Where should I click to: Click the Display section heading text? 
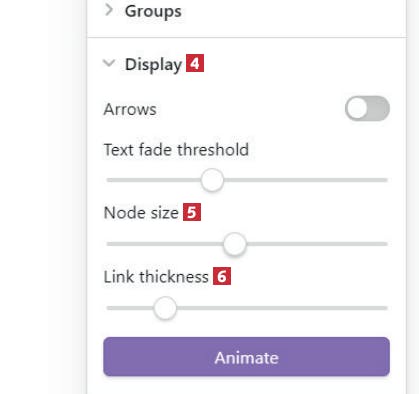pyautogui.click(x=153, y=64)
